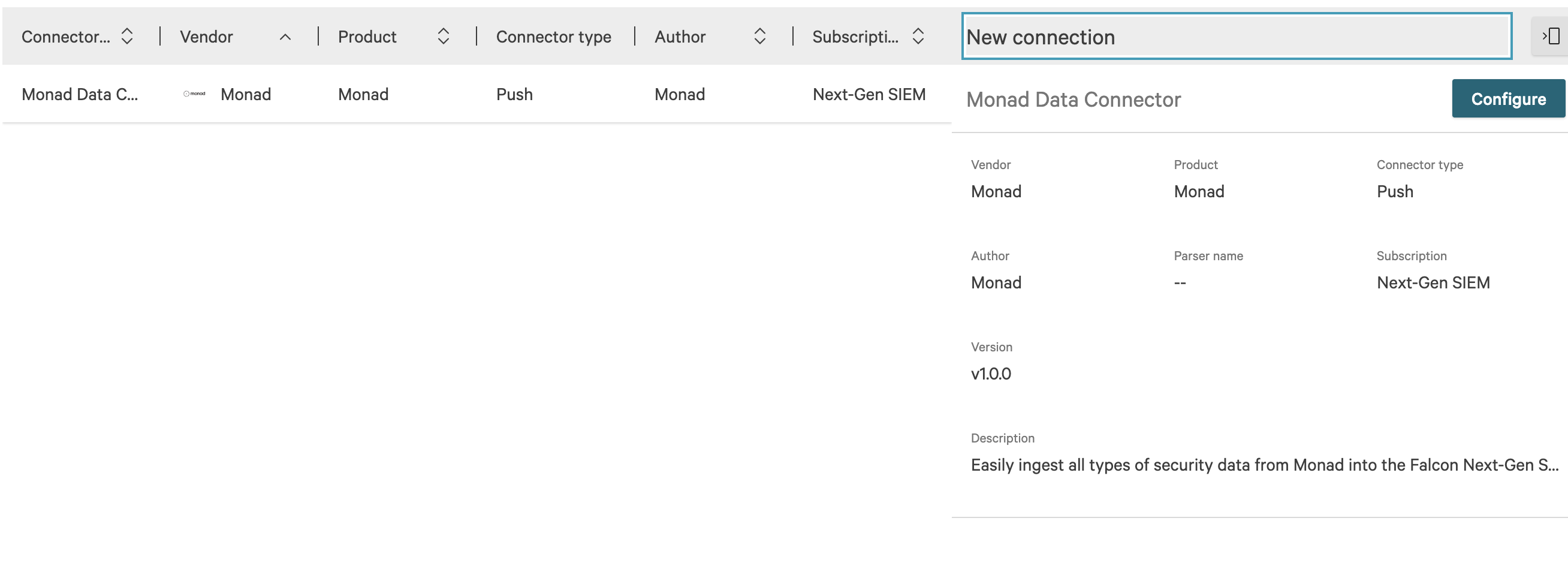Click the Product column header label
The height and width of the screenshot is (566, 1568).
point(367,37)
